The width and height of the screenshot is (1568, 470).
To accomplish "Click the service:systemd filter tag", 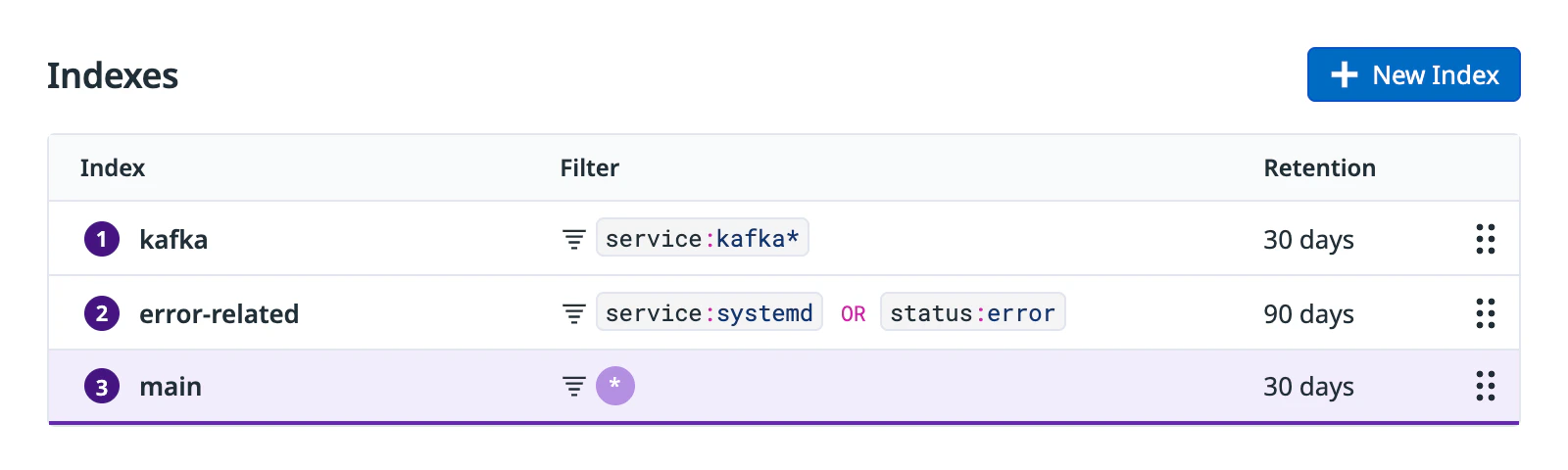I will (709, 312).
